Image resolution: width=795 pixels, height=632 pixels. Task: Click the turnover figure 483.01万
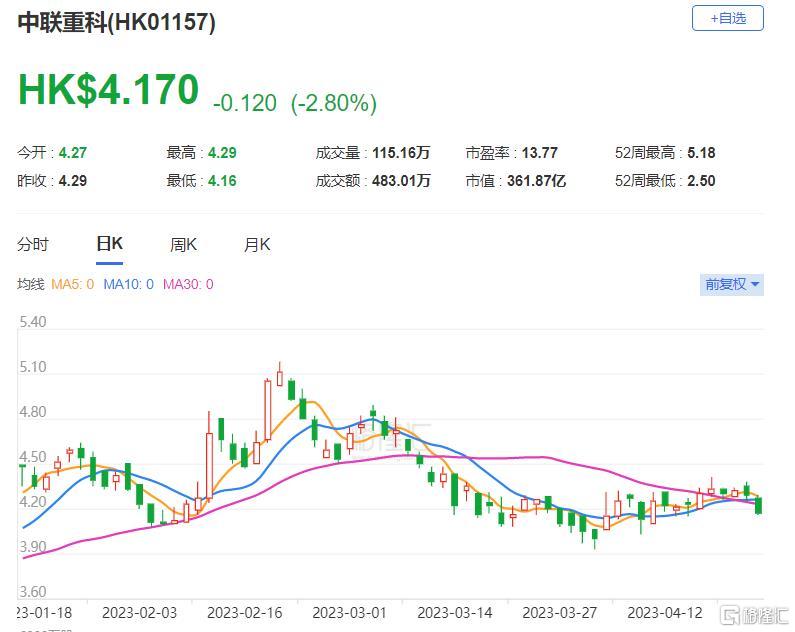401,181
